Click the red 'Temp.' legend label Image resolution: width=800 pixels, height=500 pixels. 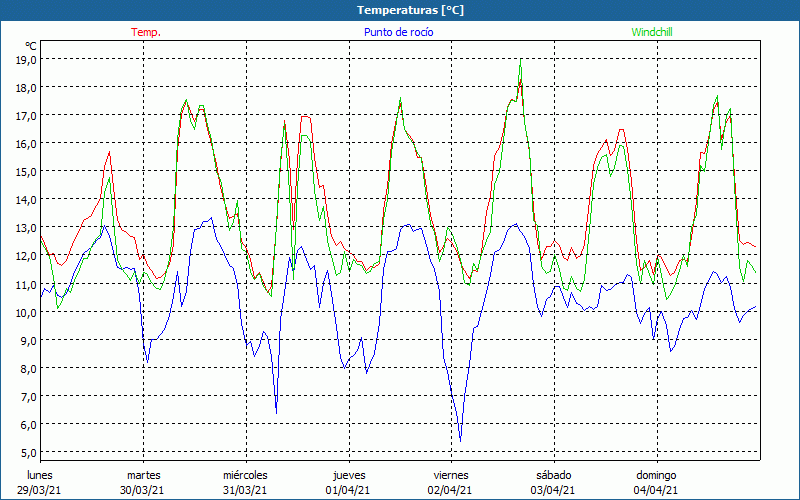click(146, 32)
